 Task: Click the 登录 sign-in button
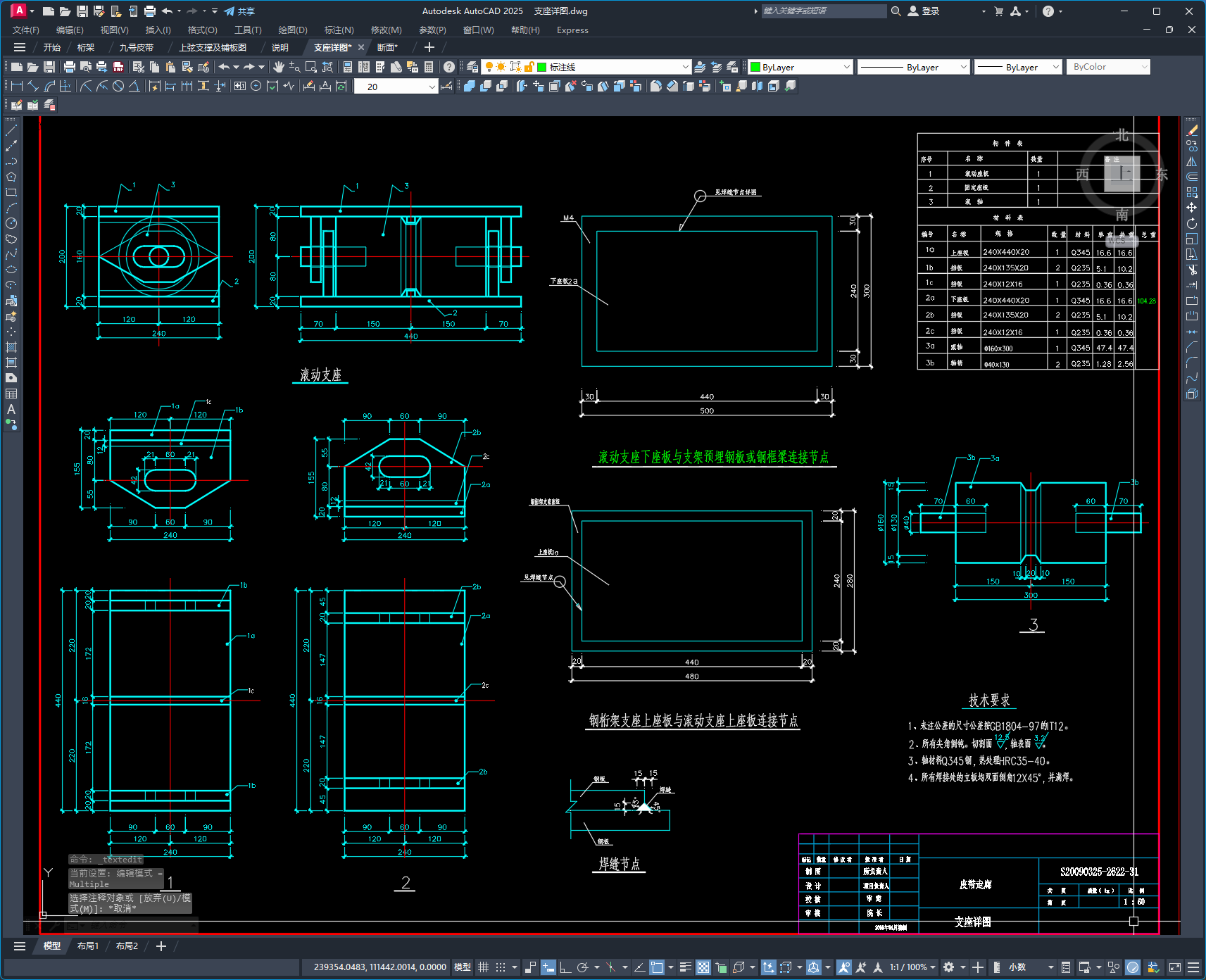point(924,11)
